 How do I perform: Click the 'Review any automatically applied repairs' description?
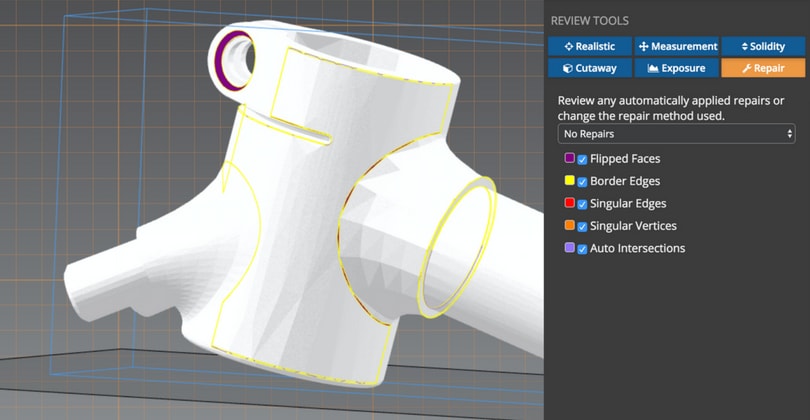(x=671, y=108)
